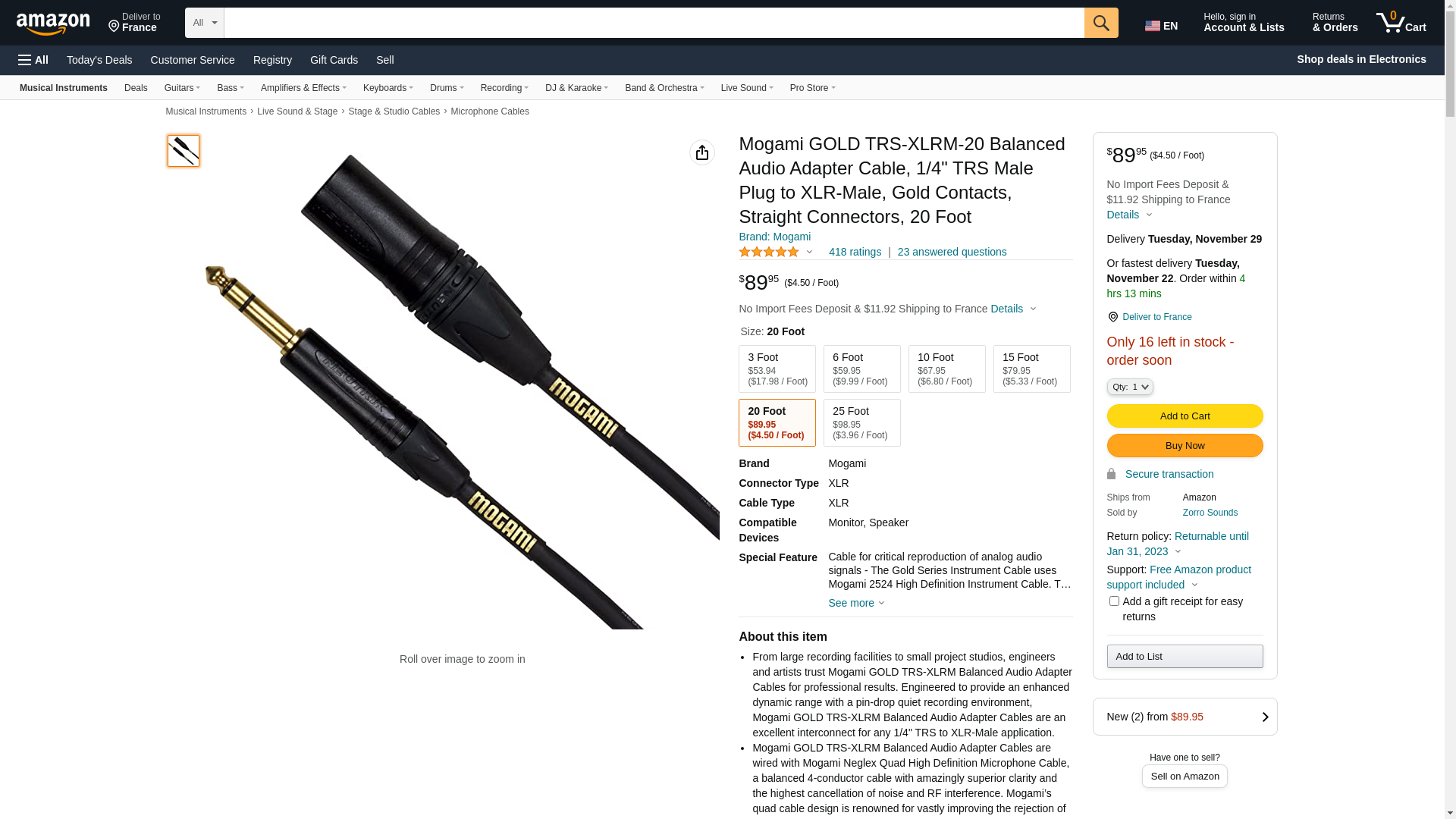Open star rating breakdown popover
The height and width of the screenshot is (819, 1456).
(776, 252)
